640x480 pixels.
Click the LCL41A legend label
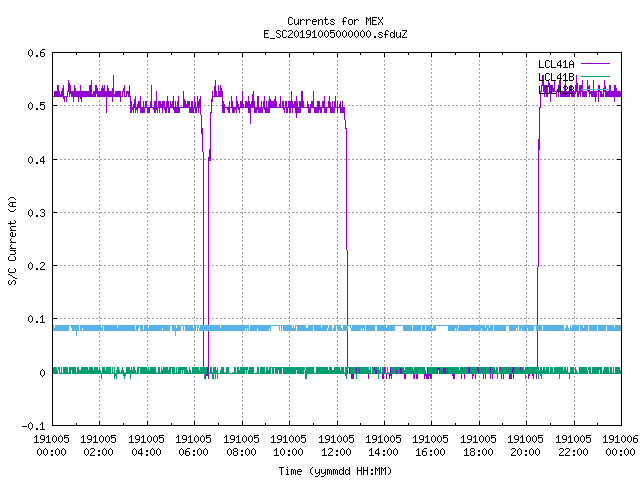click(556, 64)
